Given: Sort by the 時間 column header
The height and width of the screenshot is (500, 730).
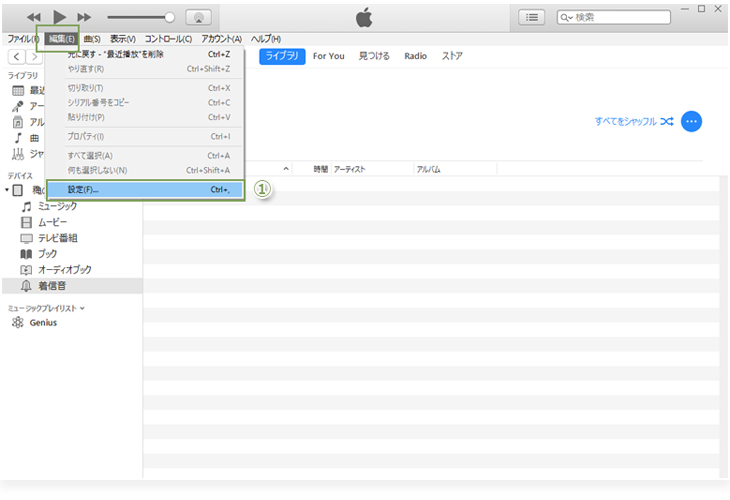Looking at the screenshot, I should (320, 169).
